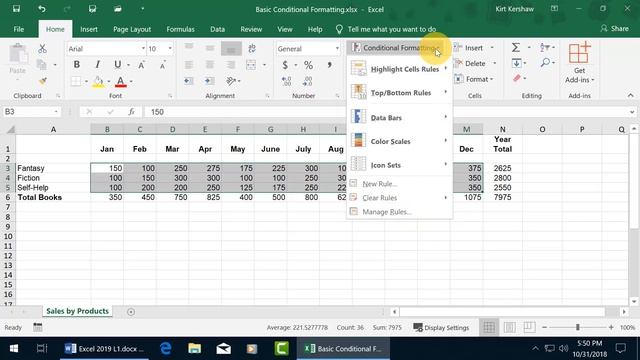
Task: Apply fill color with the paint bucket
Action: pos(98,82)
